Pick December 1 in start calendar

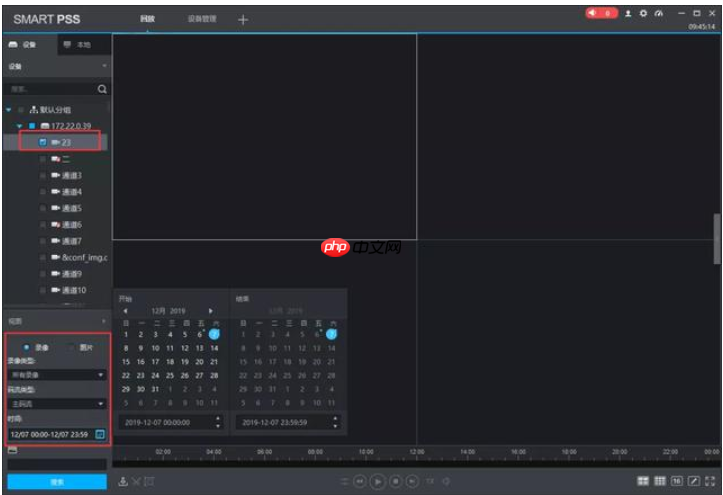coord(126,334)
